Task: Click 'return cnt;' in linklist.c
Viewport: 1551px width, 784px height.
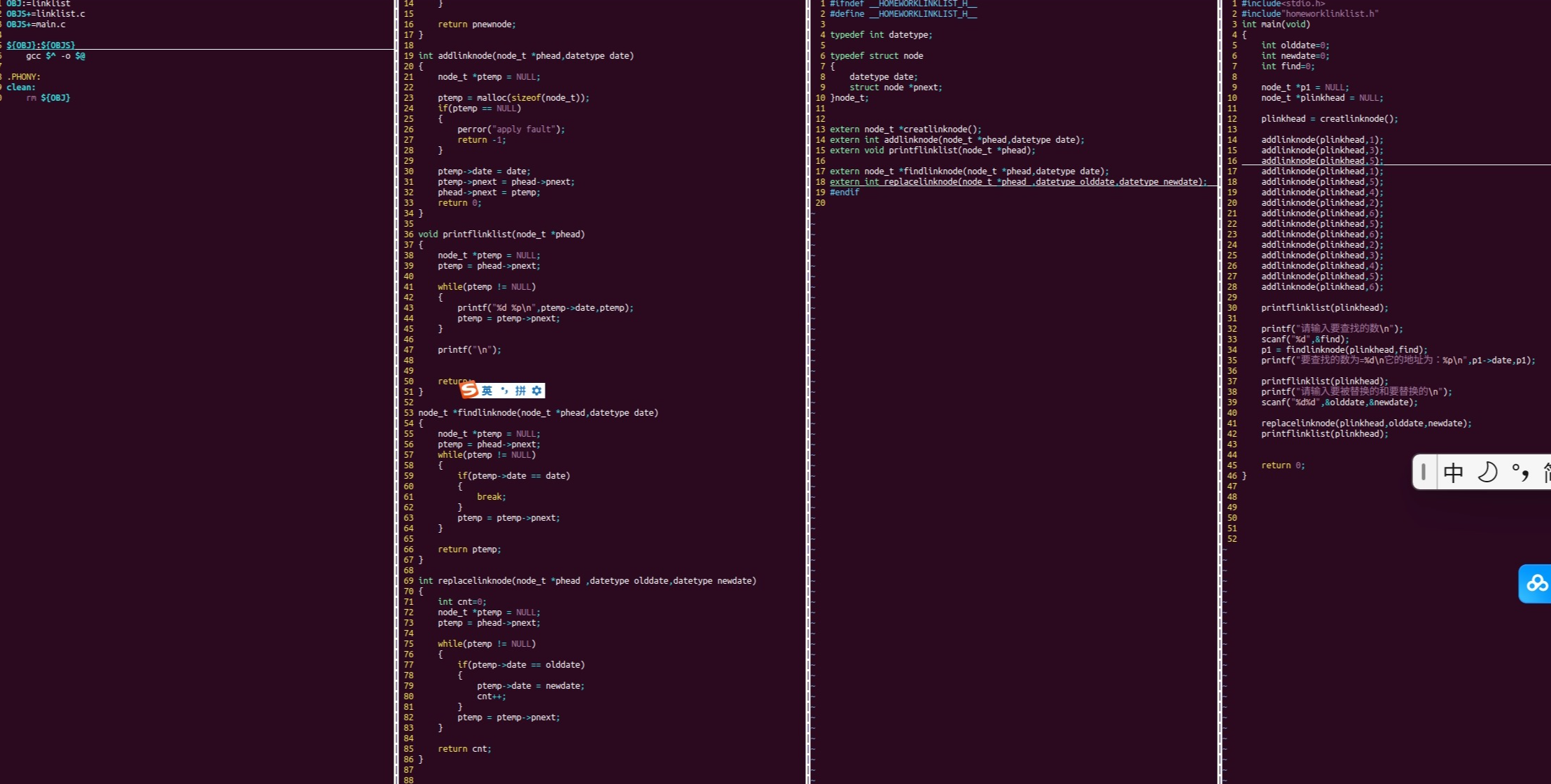Action: point(464,749)
